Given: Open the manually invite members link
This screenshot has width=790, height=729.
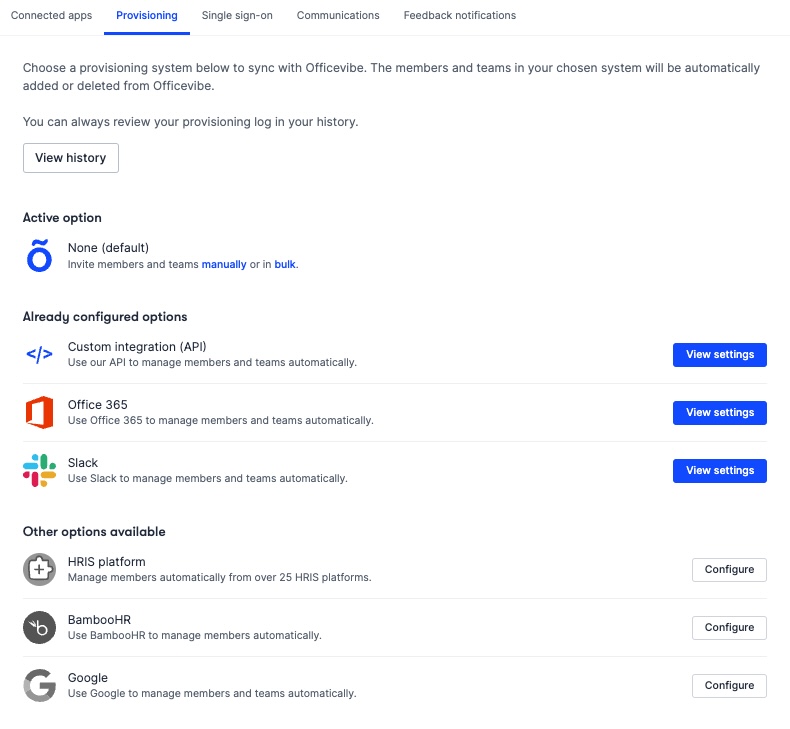Looking at the screenshot, I should pos(224,264).
